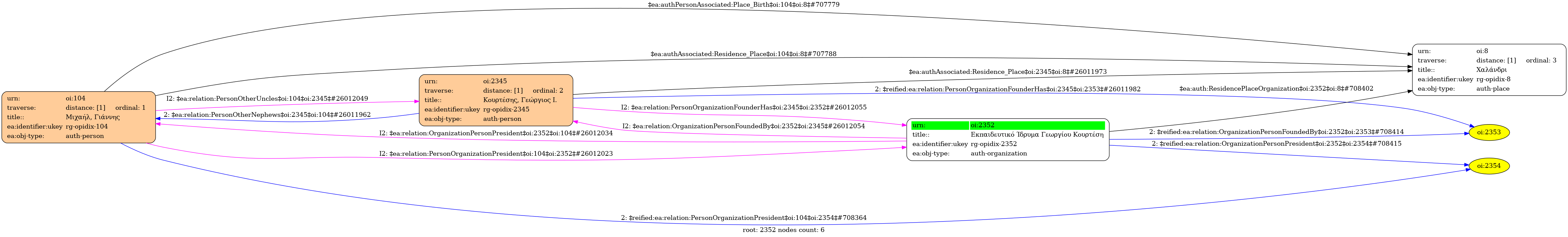Select the green highlighted oi:2352 urn cell
The image size is (1568, 237).
point(1037,126)
